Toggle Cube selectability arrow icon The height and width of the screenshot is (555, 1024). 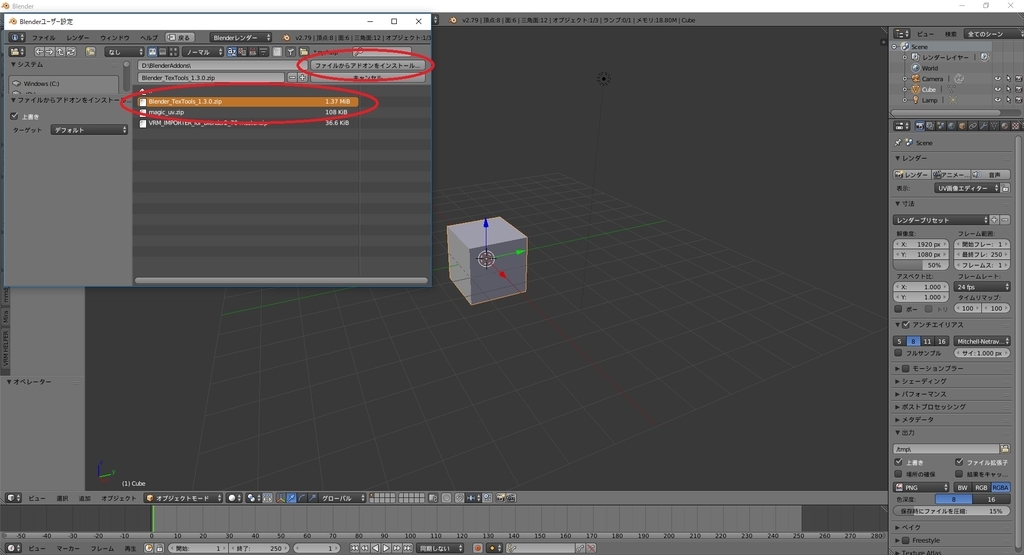pyautogui.click(x=1008, y=89)
